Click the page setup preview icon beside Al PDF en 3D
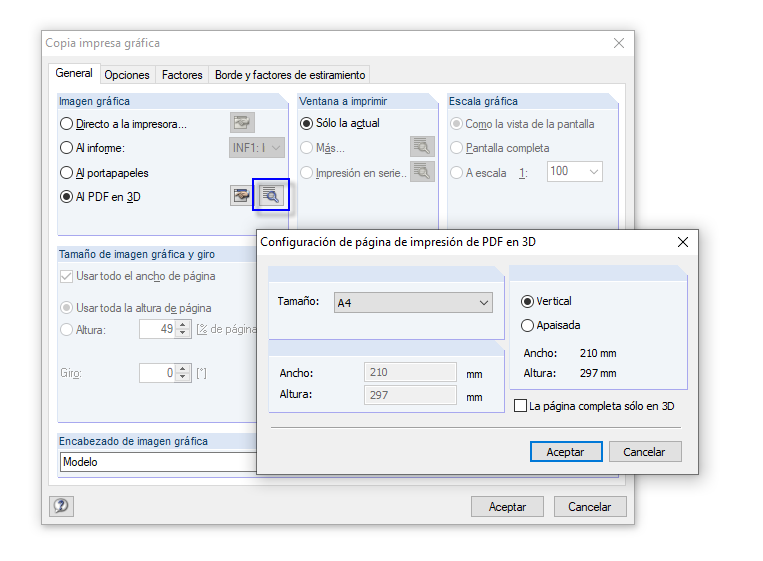Viewport: 763px width, 561px height. (271, 195)
